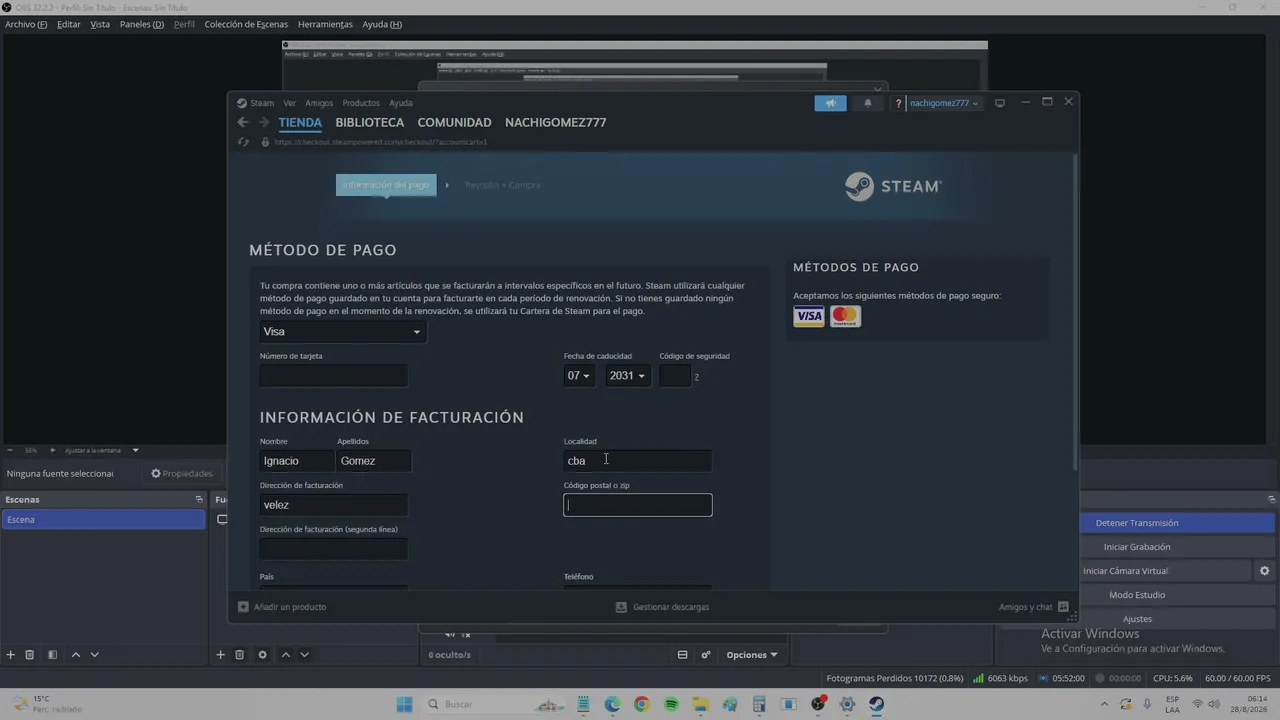
Task: Remove selected scene with the trash icon
Action: pos(30,655)
